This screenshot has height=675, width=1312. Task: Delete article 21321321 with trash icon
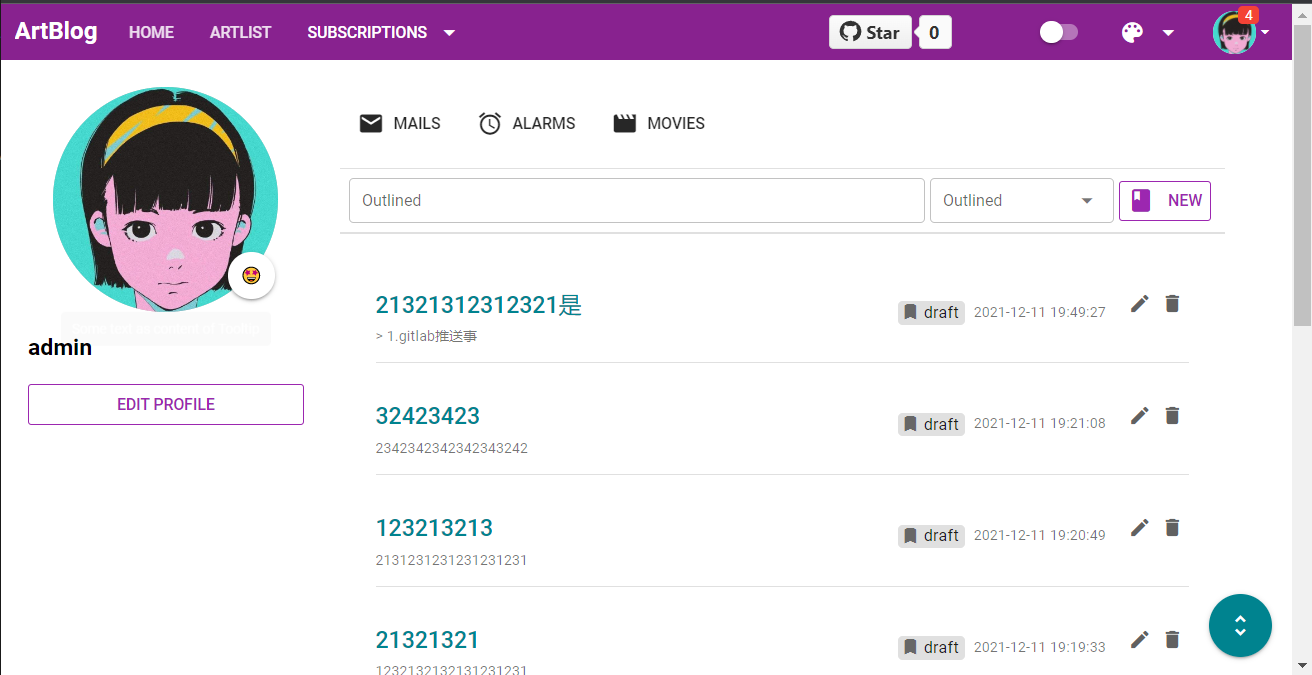(x=1173, y=639)
